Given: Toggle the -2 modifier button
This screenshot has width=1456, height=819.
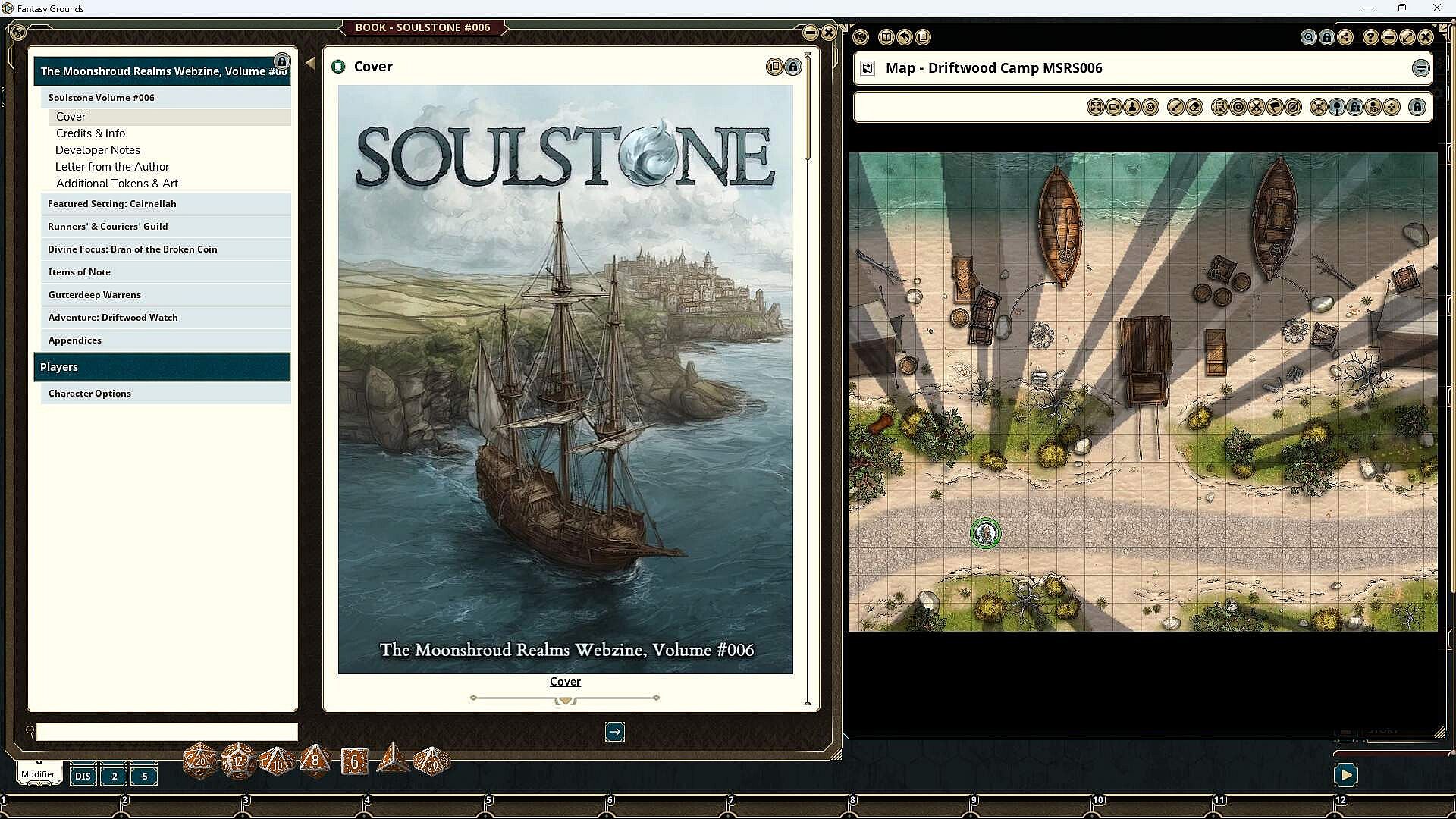Looking at the screenshot, I should (113, 776).
